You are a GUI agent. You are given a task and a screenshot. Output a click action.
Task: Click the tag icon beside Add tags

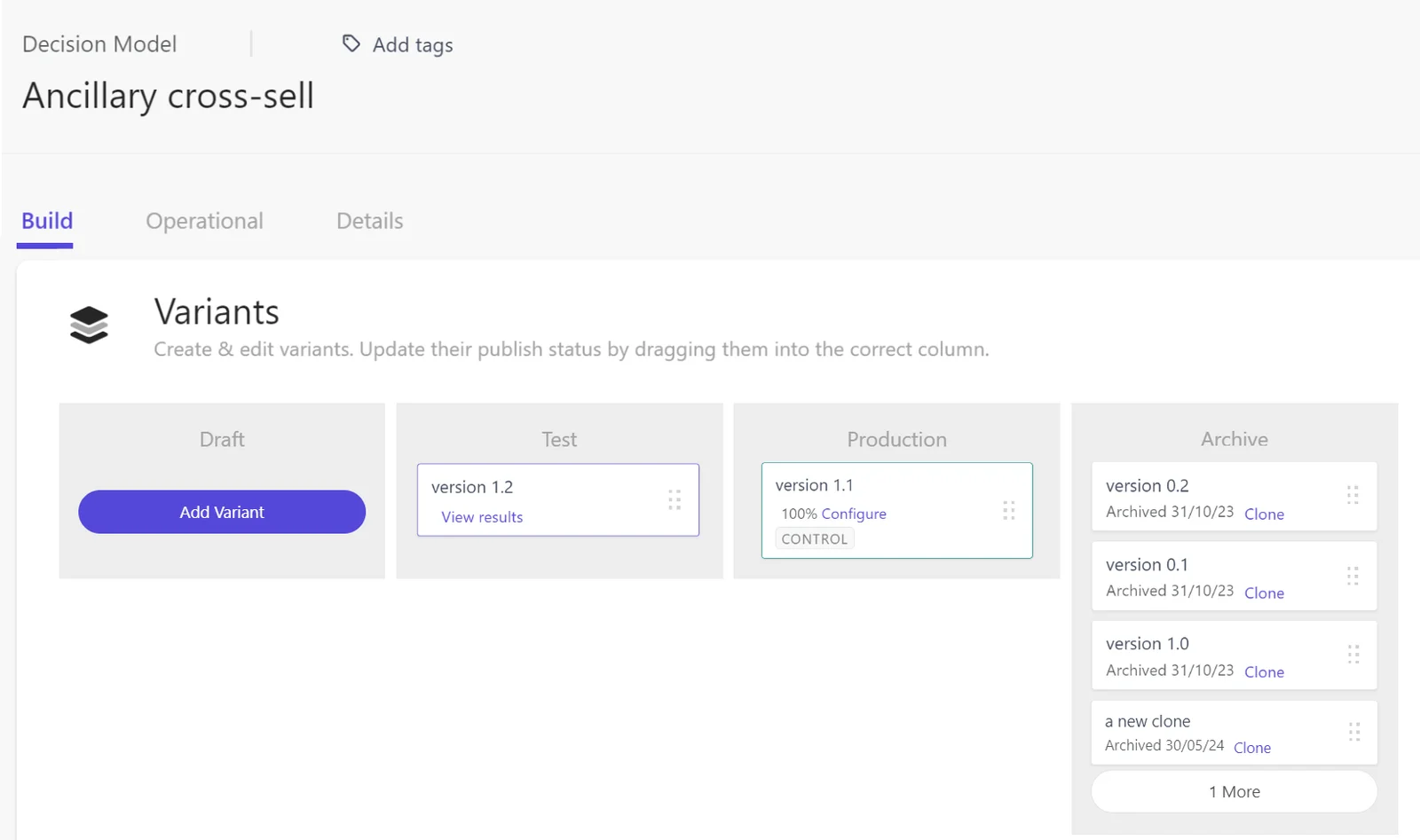click(x=351, y=43)
